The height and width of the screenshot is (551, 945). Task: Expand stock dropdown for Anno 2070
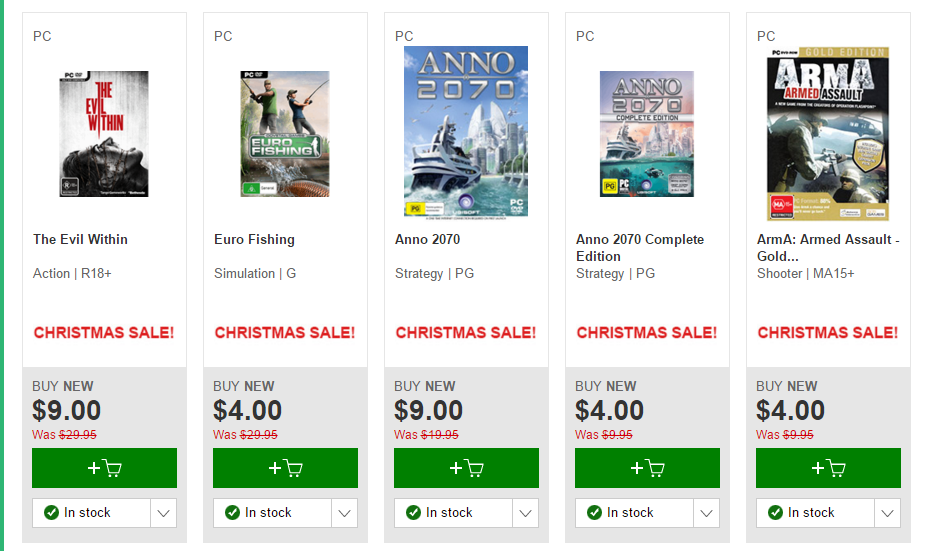pos(526,513)
